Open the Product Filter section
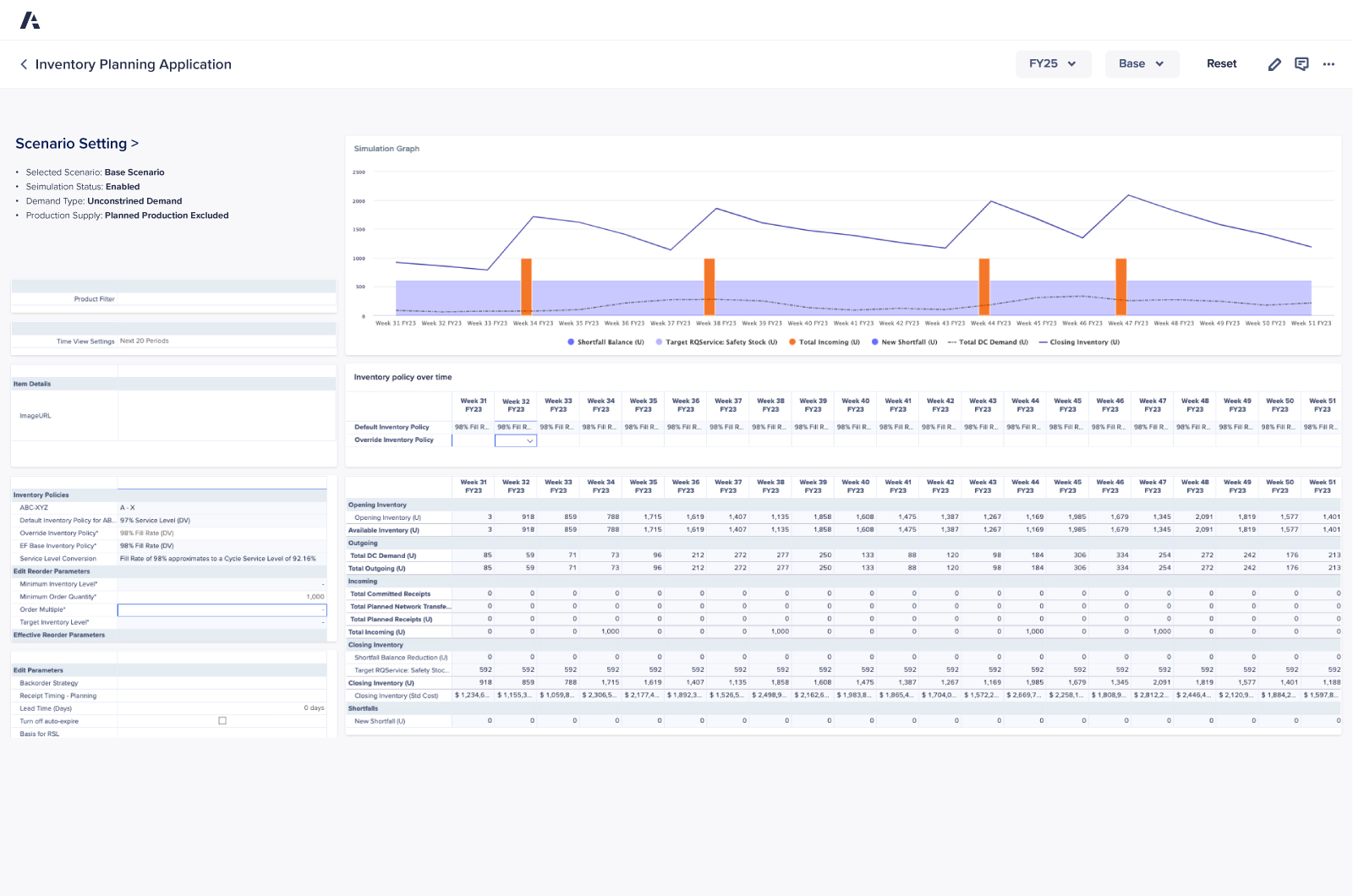Image resolution: width=1353 pixels, height=896 pixels. point(94,298)
